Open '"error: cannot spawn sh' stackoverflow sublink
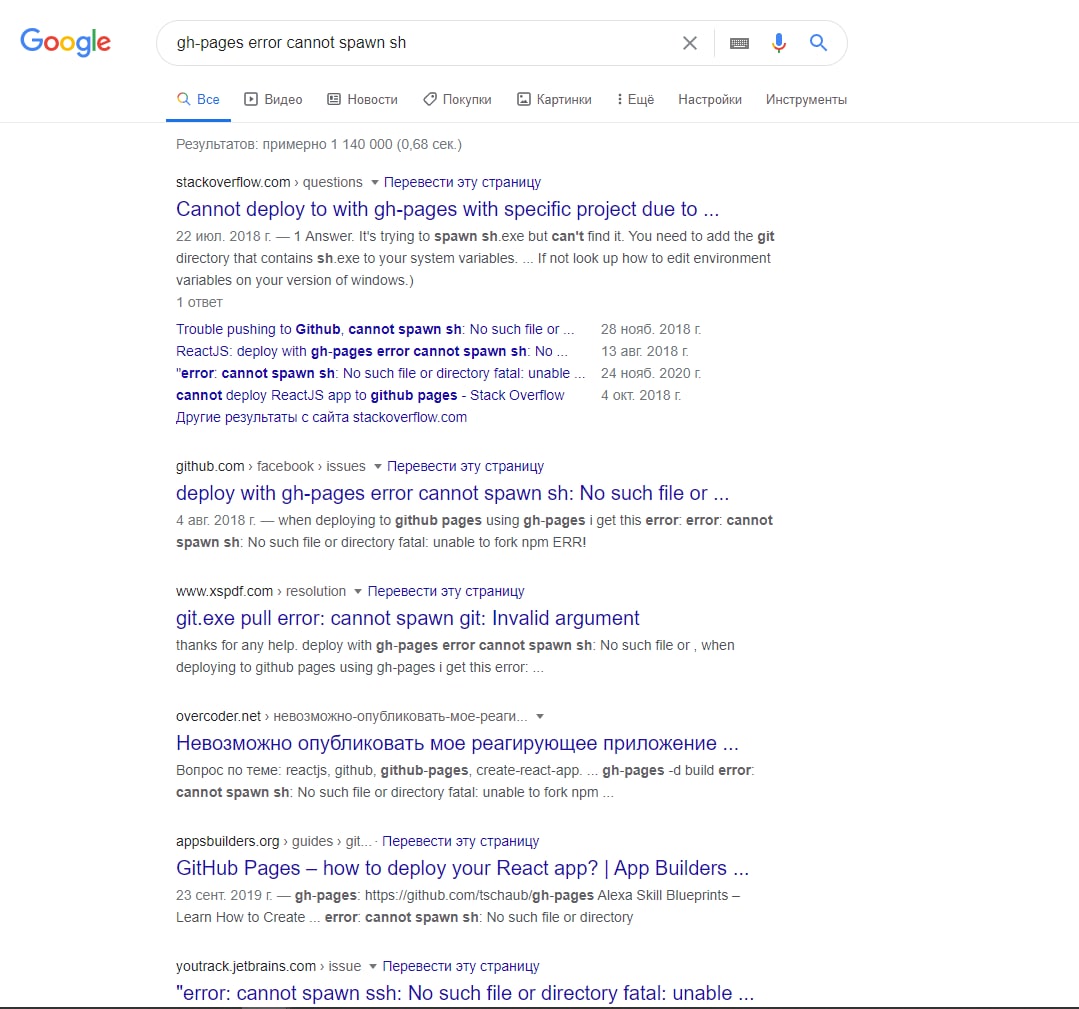This screenshot has height=1009, width=1079. tap(381, 374)
